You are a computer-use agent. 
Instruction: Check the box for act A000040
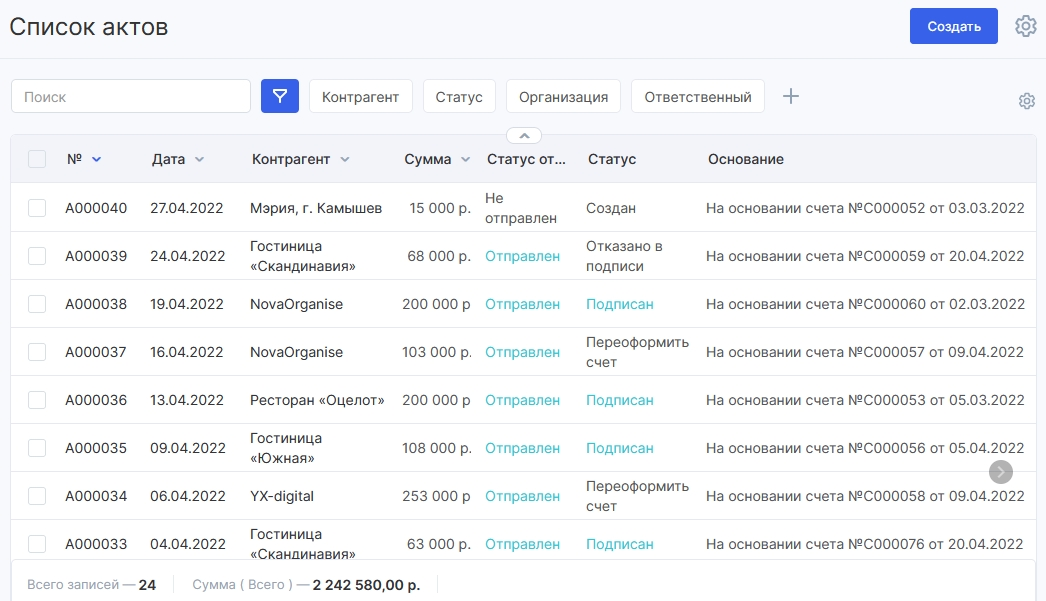pyautogui.click(x=37, y=207)
